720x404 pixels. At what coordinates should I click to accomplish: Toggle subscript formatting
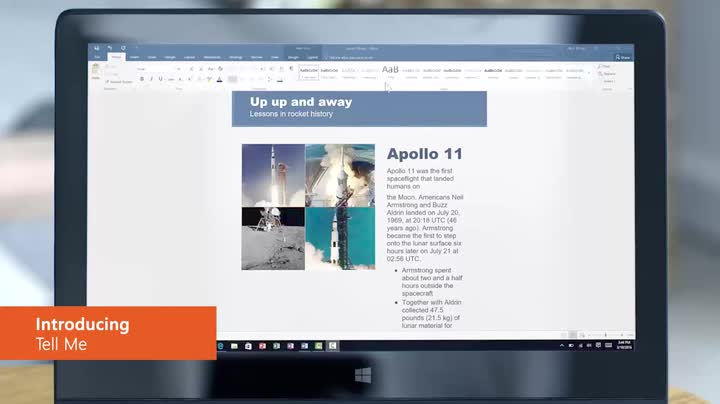[x=180, y=79]
